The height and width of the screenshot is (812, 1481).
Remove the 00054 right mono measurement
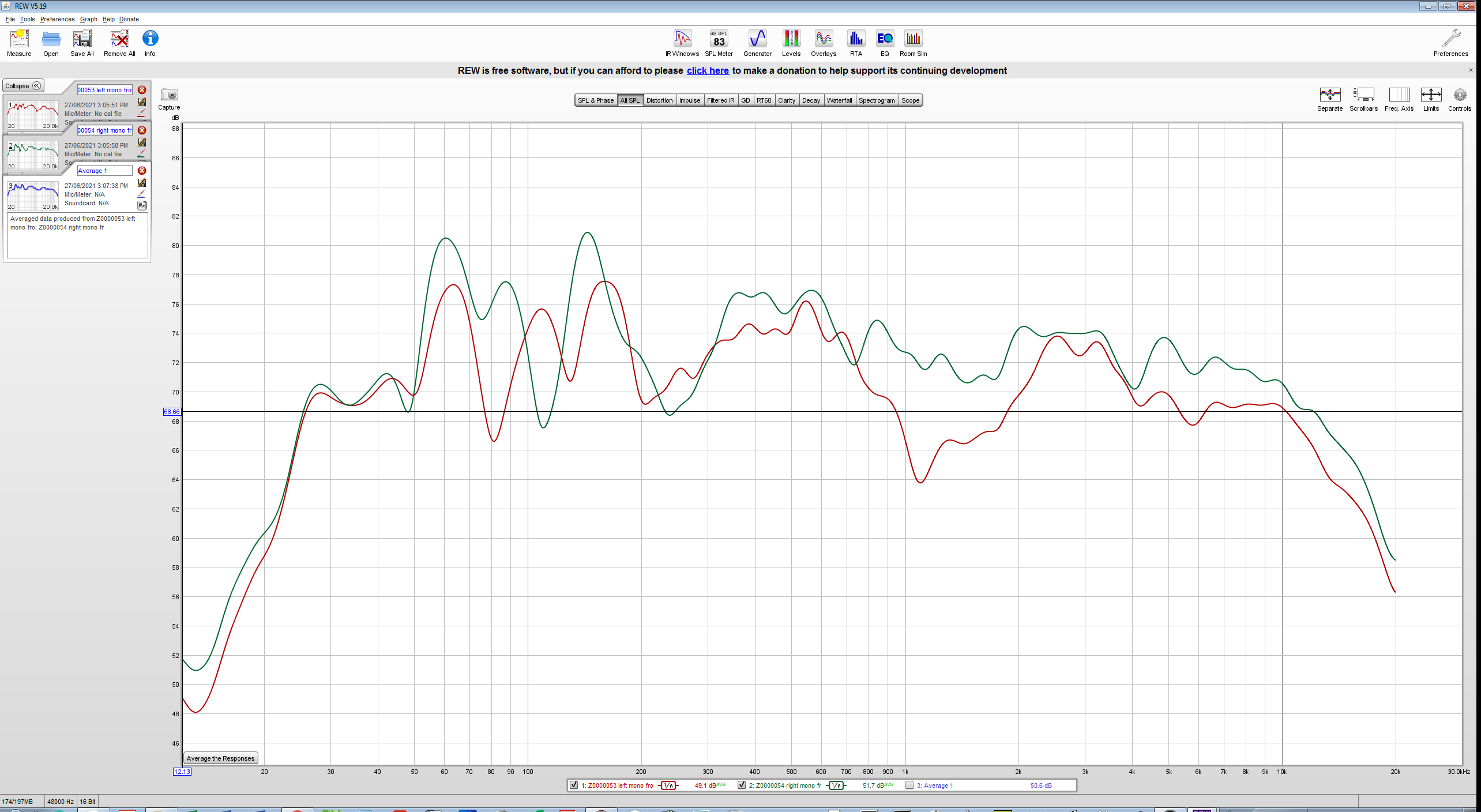point(142,130)
